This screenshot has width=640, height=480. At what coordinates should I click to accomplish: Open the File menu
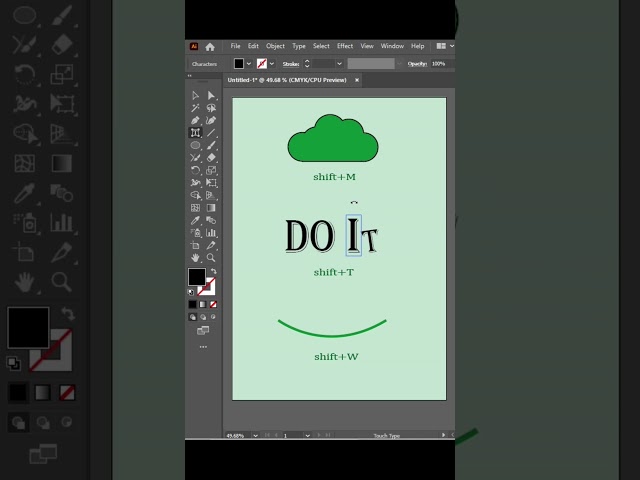tap(236, 46)
